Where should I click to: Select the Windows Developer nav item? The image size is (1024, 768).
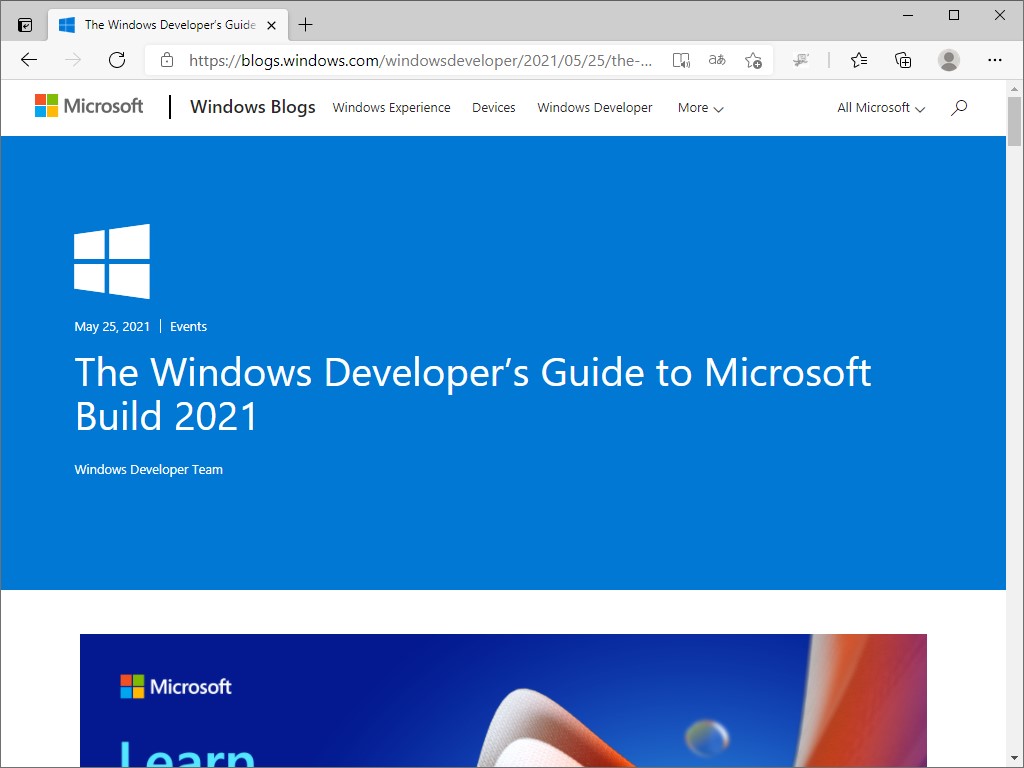pos(594,107)
